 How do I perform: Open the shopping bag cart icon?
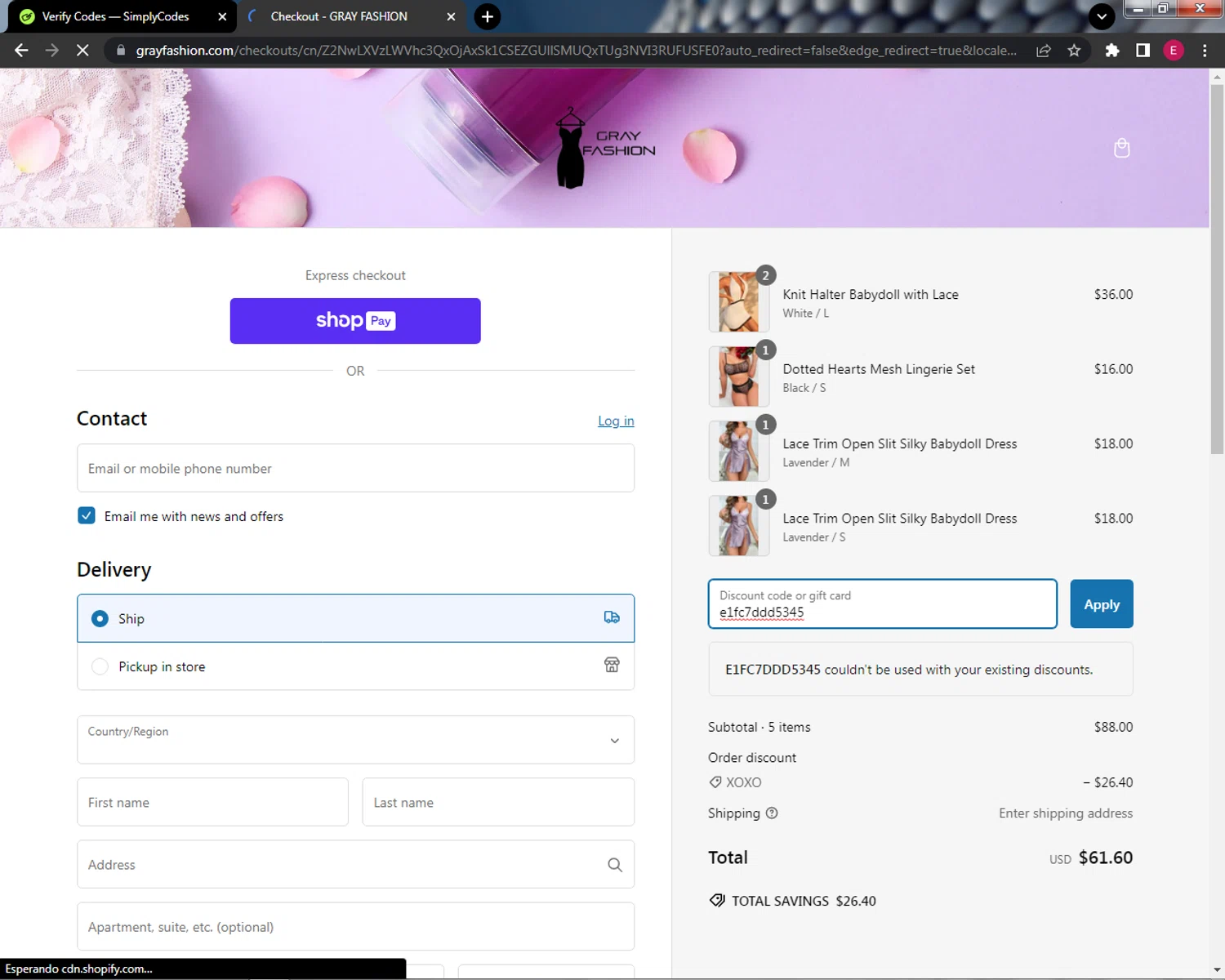pyautogui.click(x=1122, y=148)
